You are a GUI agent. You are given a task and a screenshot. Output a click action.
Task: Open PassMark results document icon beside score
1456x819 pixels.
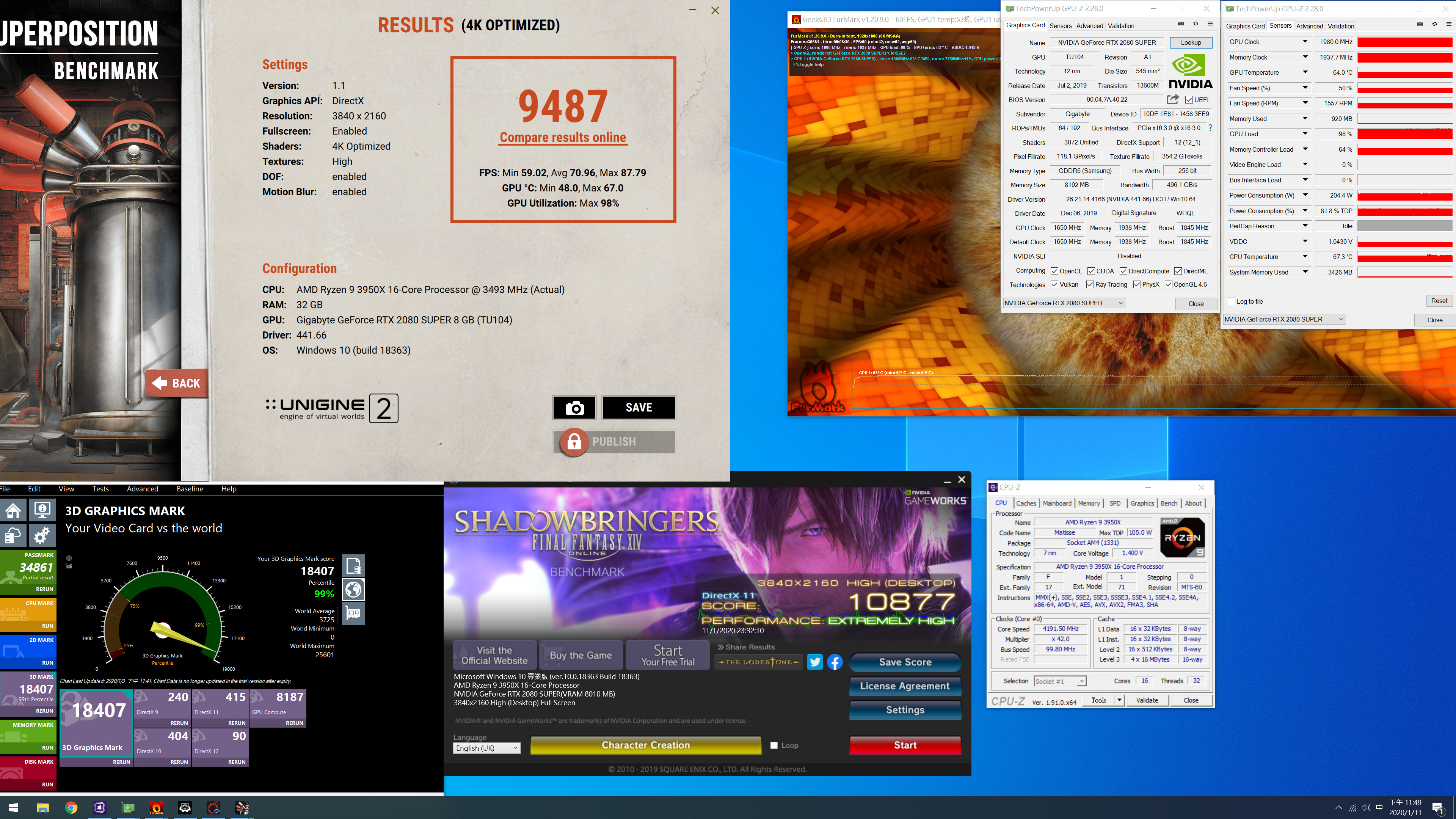[x=353, y=565]
